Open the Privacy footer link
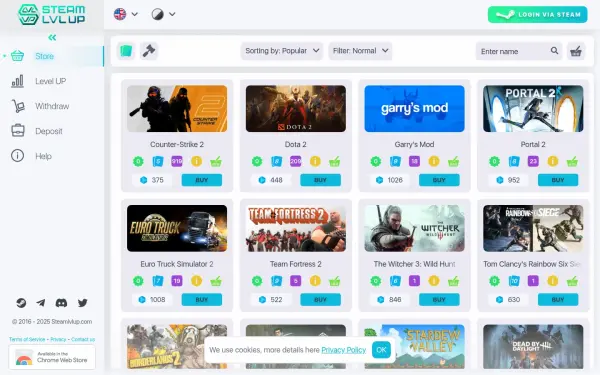 [58, 339]
